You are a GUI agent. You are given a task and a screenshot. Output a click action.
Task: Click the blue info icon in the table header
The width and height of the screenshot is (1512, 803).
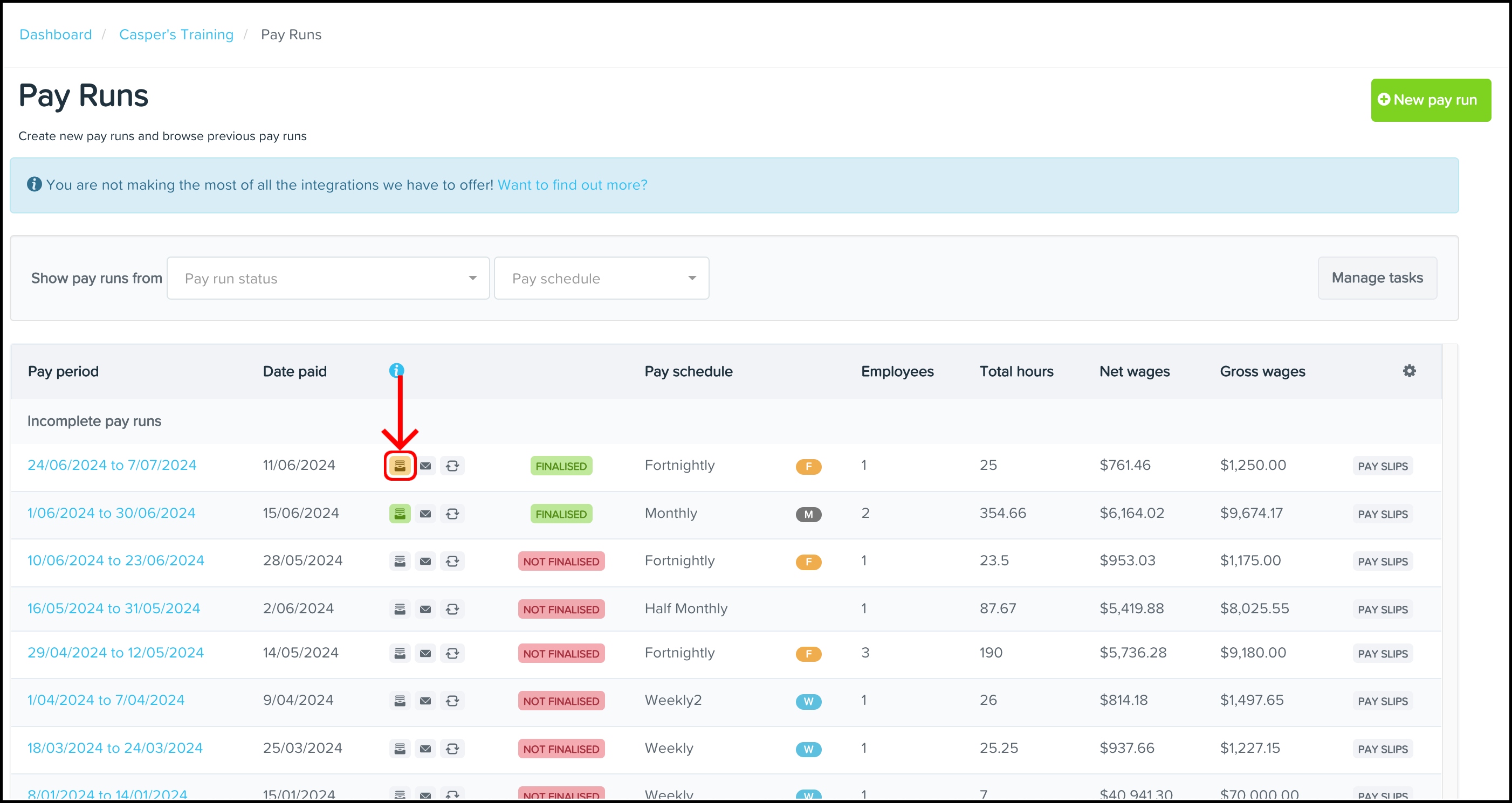[x=396, y=371]
